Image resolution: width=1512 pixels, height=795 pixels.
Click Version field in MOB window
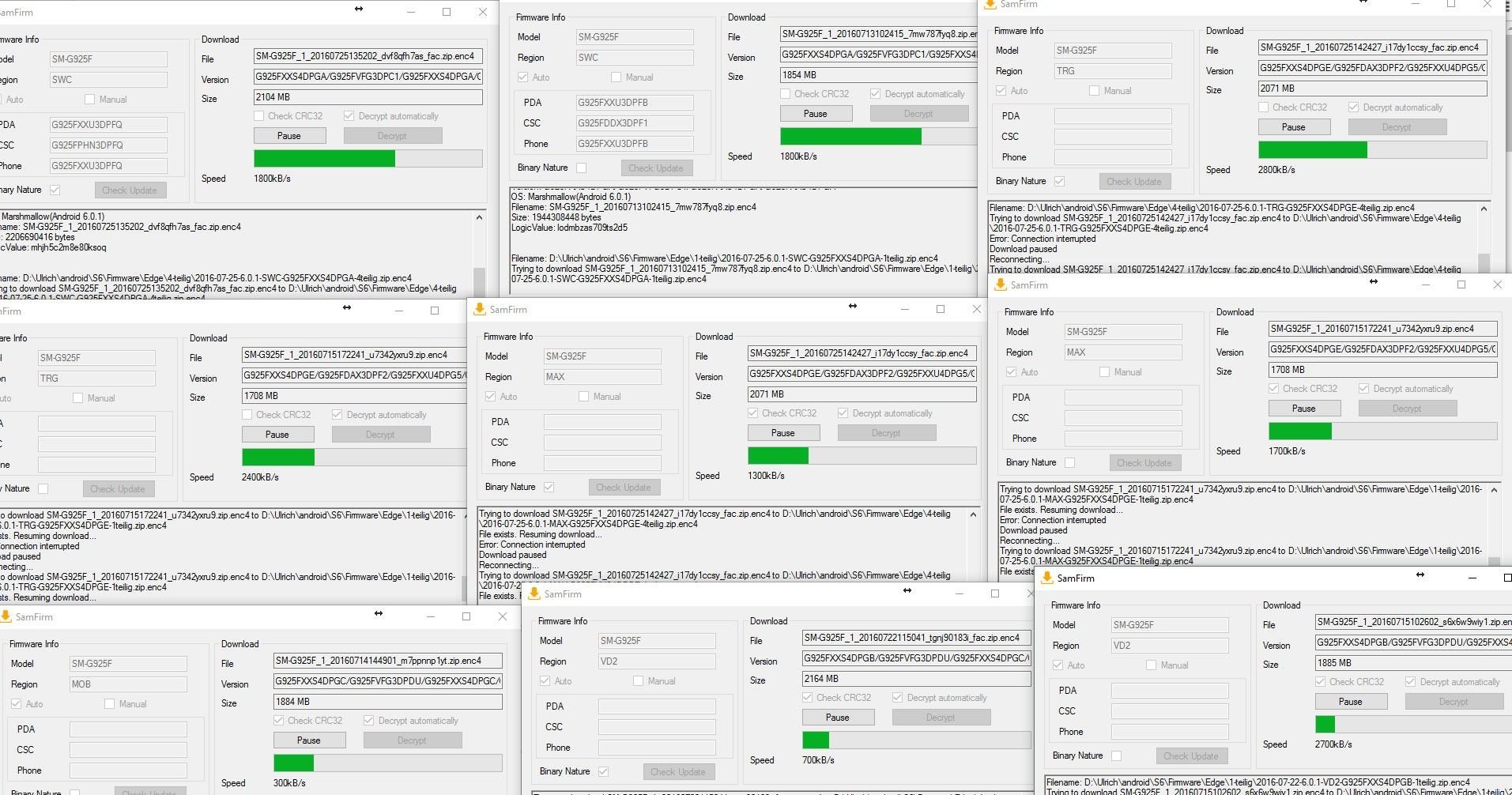(x=388, y=681)
